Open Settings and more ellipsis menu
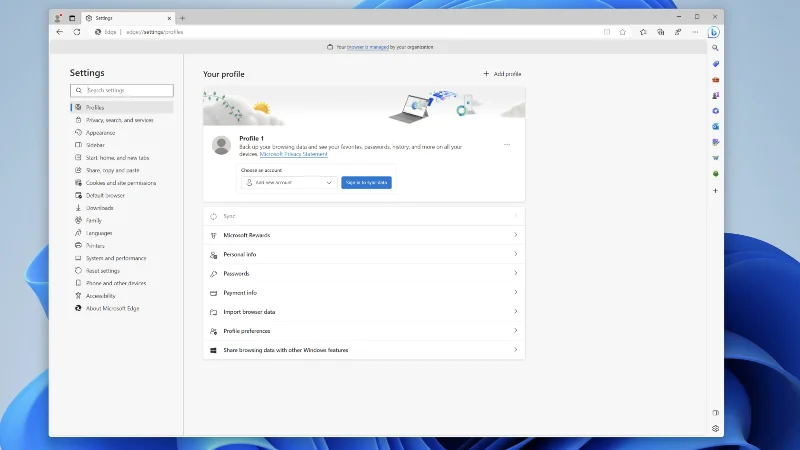Image resolution: width=800 pixels, height=450 pixels. click(695, 32)
